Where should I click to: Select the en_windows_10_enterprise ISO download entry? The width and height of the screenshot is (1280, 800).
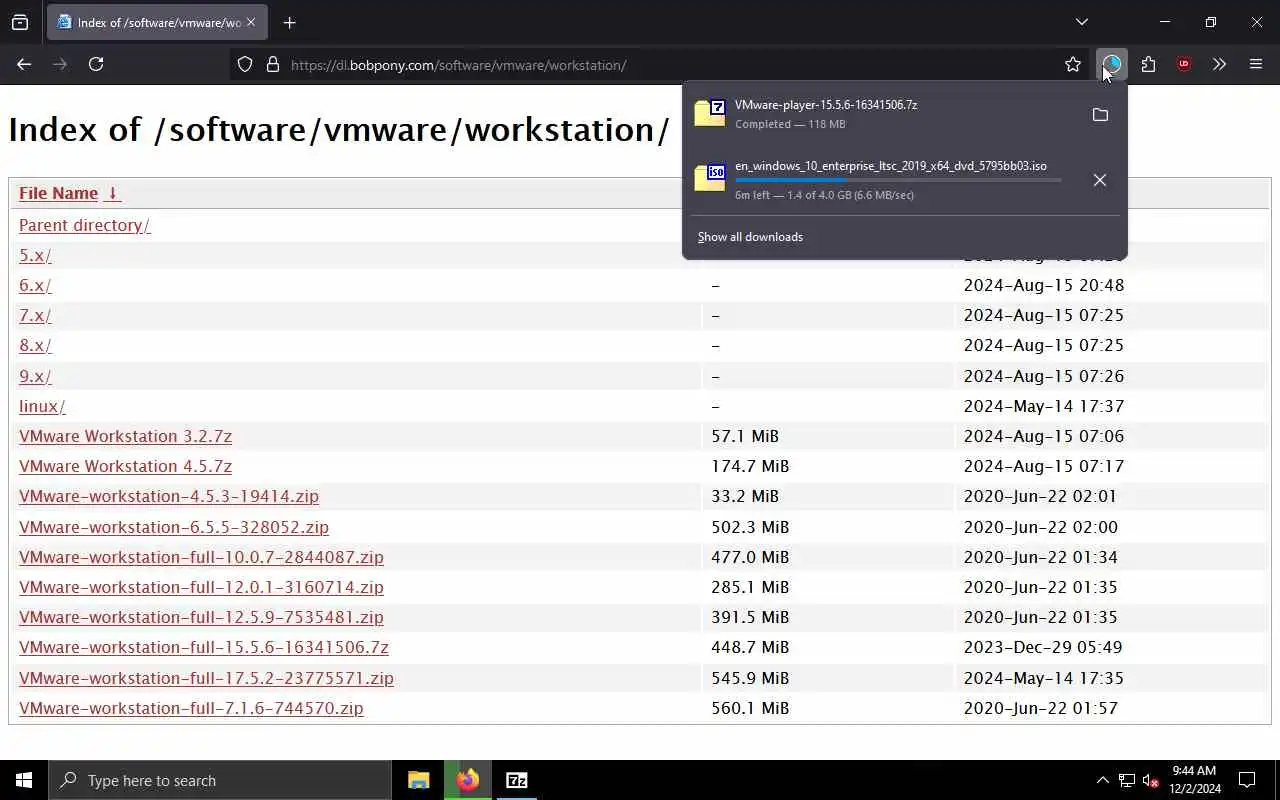[882, 180]
